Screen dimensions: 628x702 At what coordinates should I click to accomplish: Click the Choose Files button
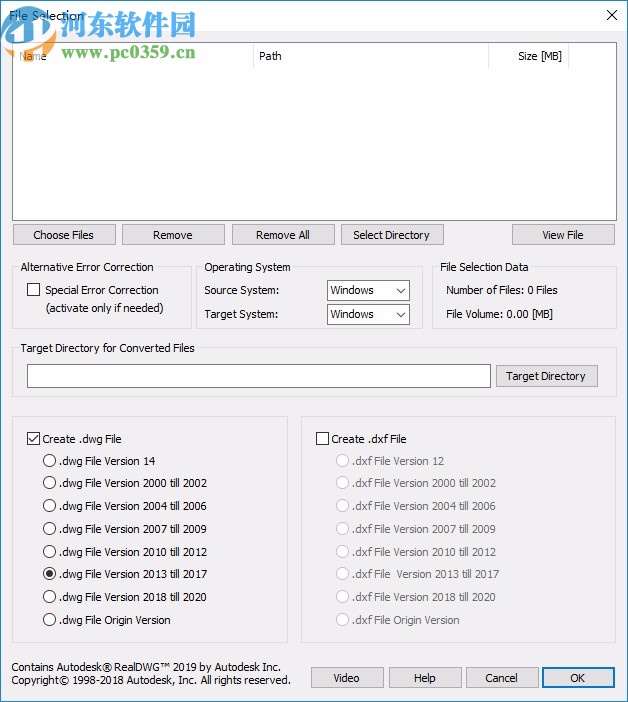64,235
